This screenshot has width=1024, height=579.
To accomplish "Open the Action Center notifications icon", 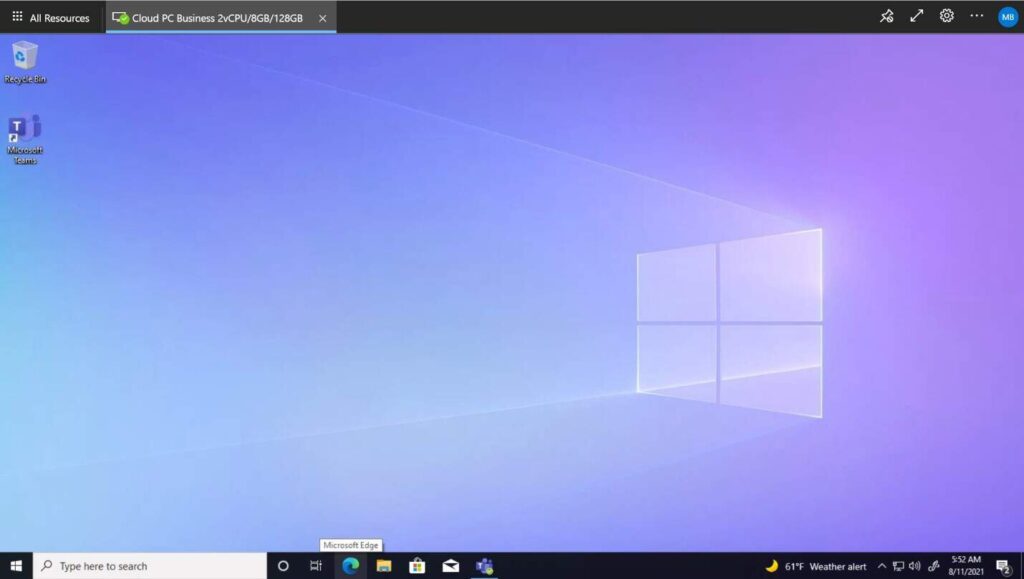I will [1004, 566].
